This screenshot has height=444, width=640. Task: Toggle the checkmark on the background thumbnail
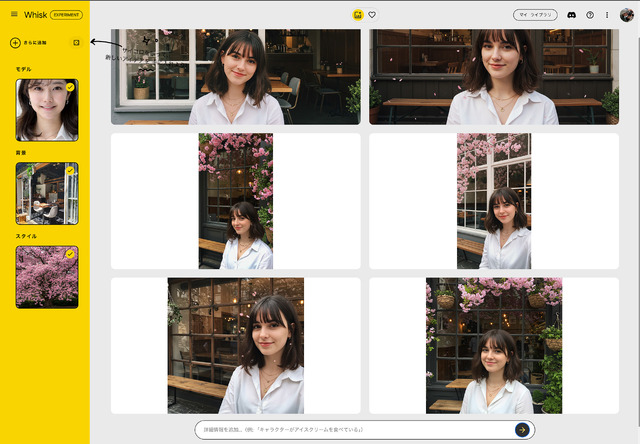click(70, 170)
